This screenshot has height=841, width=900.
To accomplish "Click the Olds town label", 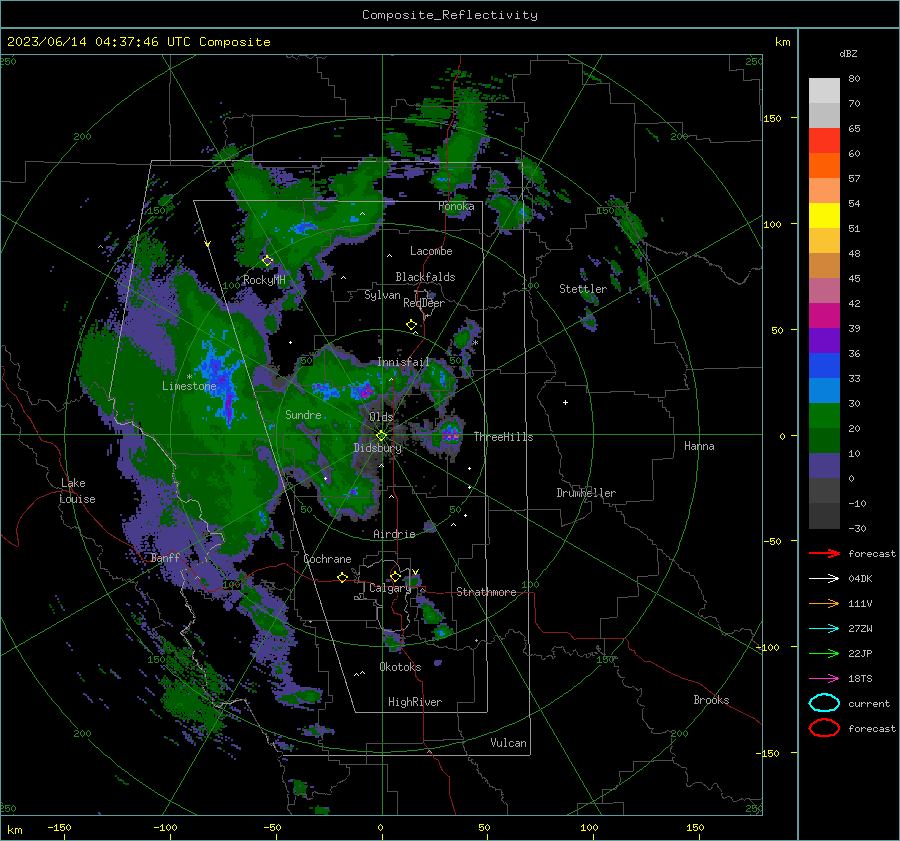I will point(381,417).
